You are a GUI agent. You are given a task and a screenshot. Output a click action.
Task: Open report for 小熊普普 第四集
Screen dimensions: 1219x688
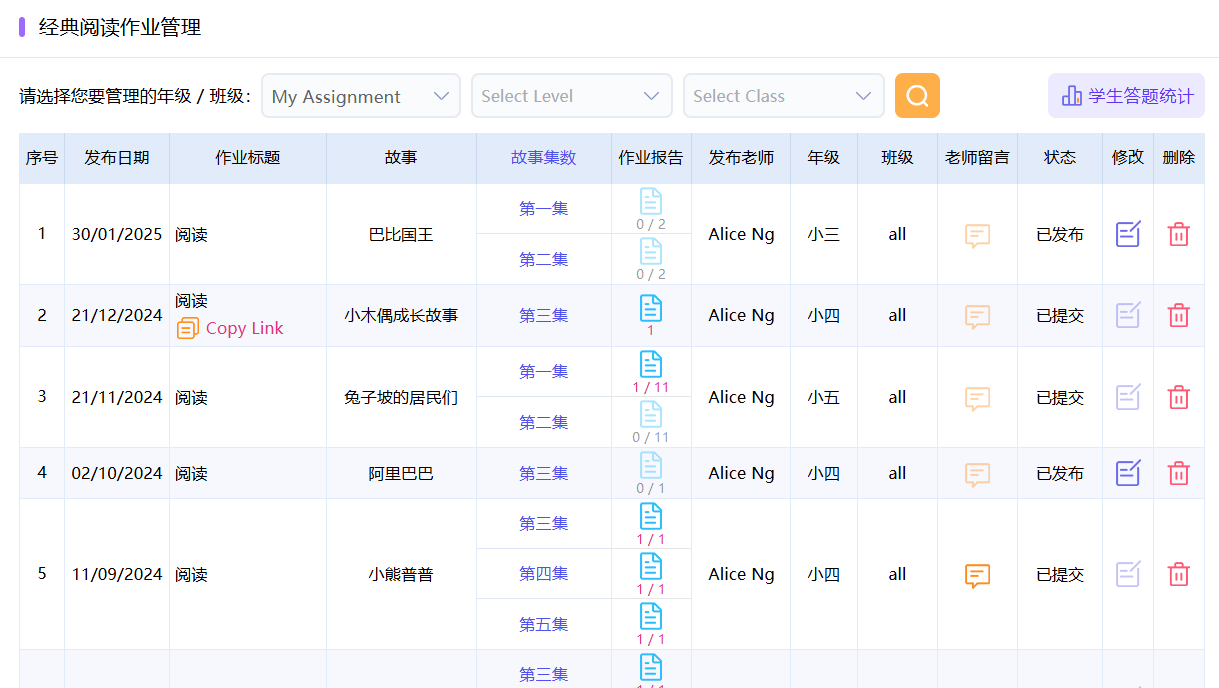tap(651, 567)
